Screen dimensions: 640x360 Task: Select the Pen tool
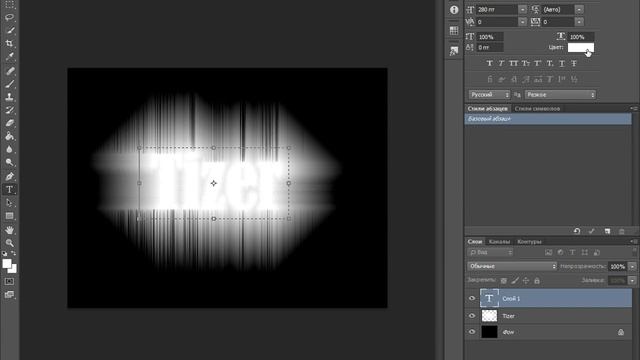tap(9, 176)
